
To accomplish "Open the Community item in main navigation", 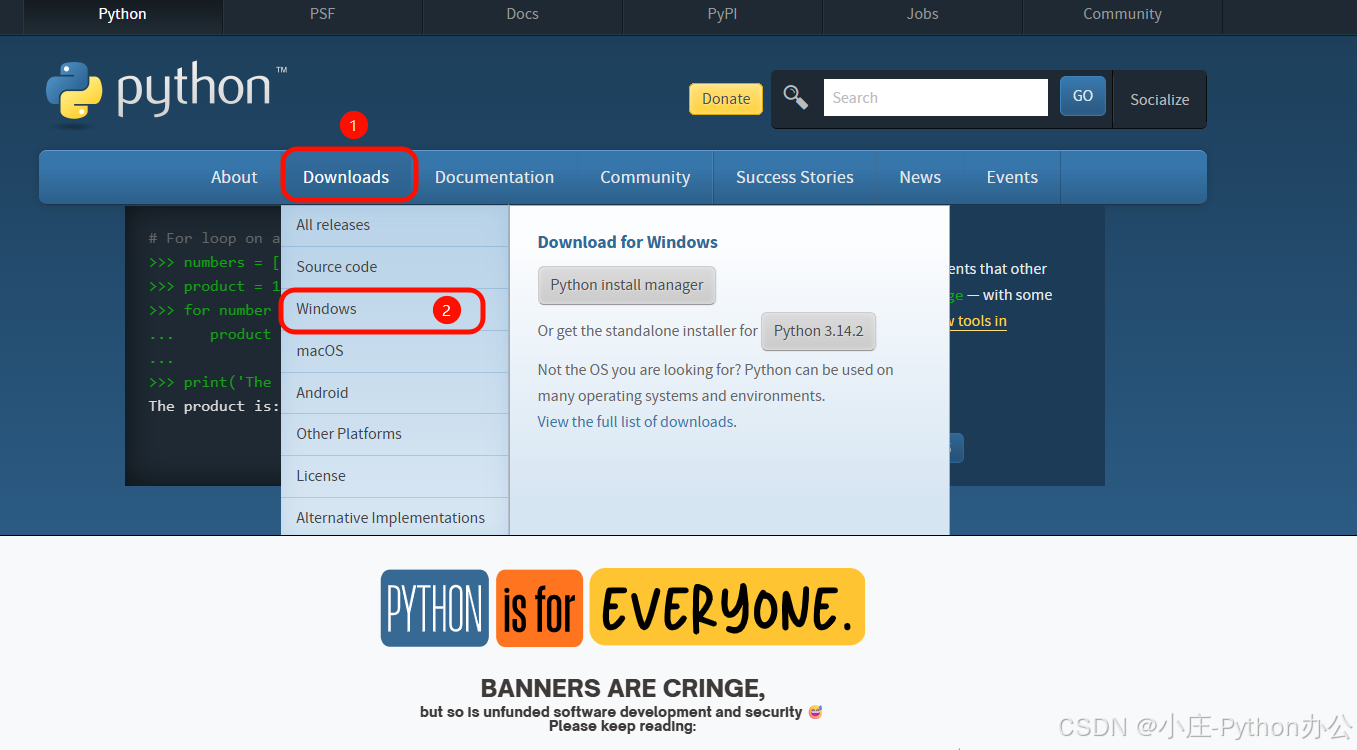I will click(x=645, y=177).
